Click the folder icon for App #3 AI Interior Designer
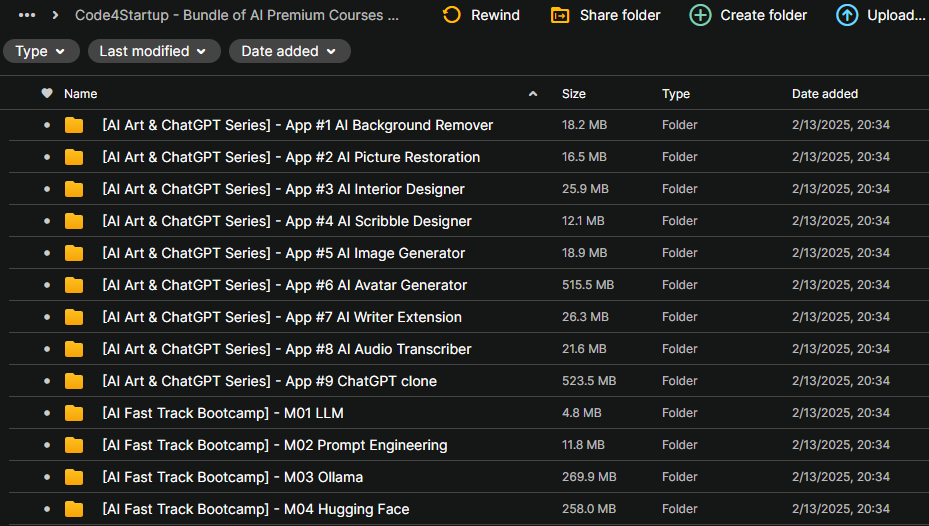The image size is (929, 526). tap(74, 189)
